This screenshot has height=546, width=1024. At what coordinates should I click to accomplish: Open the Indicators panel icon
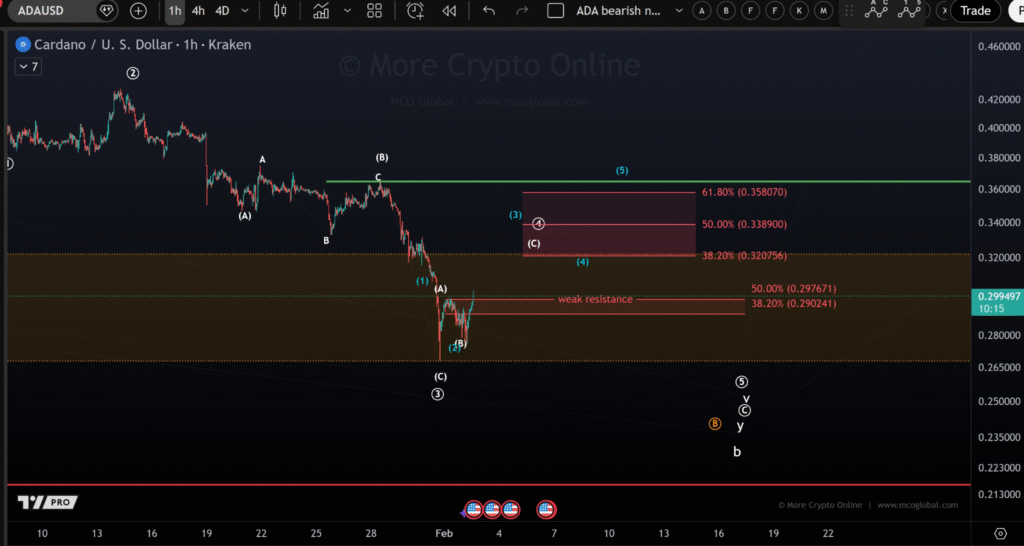(x=321, y=10)
